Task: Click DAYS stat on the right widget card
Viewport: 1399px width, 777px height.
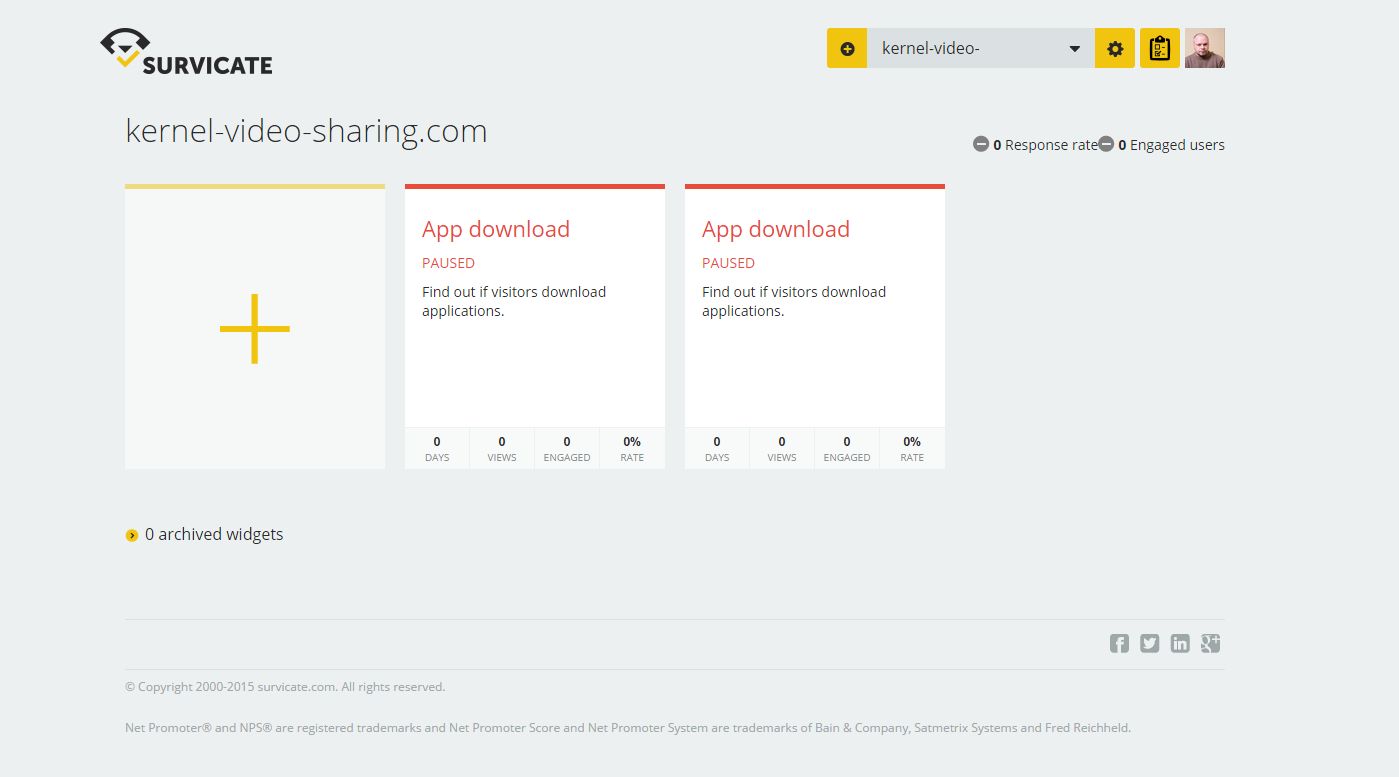Action: pos(717,448)
